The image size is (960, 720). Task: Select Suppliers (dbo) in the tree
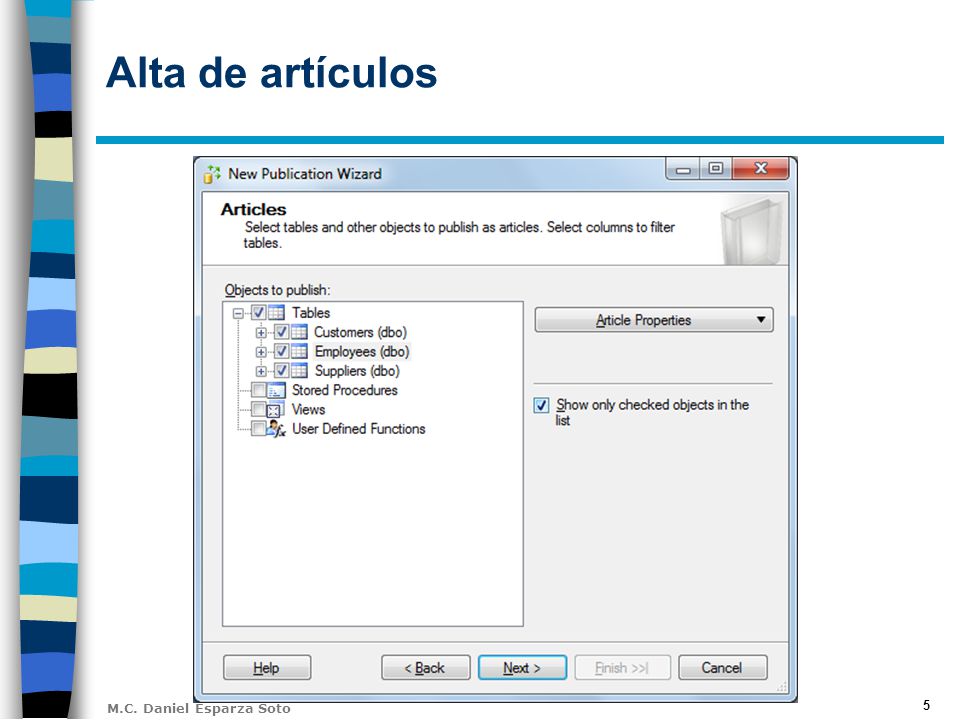tap(357, 371)
